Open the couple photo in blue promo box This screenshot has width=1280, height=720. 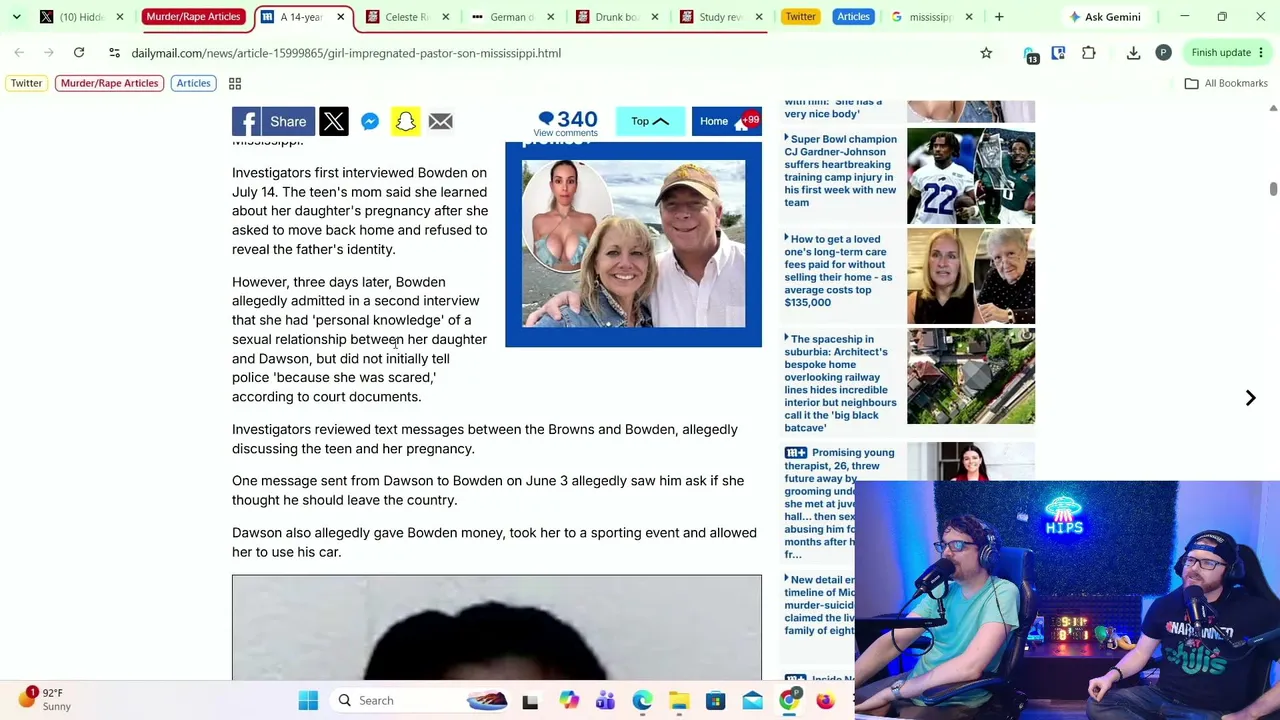coord(633,244)
